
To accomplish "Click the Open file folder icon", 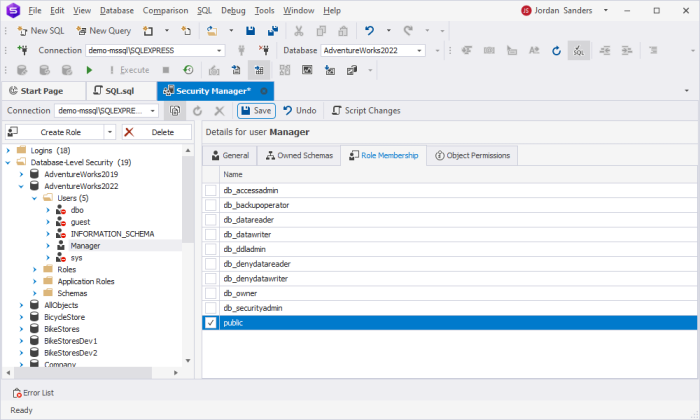I will [212, 31].
